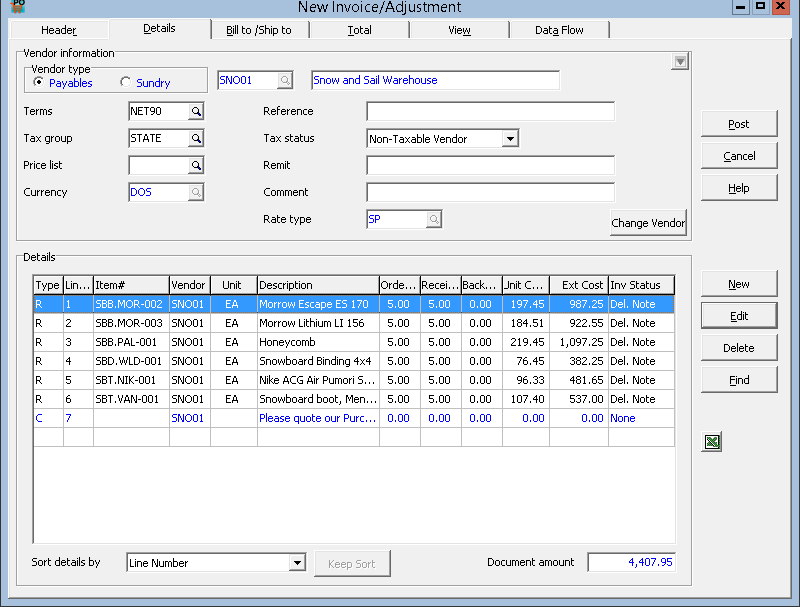
Task: Click into the Reference input field
Action: click(x=490, y=111)
